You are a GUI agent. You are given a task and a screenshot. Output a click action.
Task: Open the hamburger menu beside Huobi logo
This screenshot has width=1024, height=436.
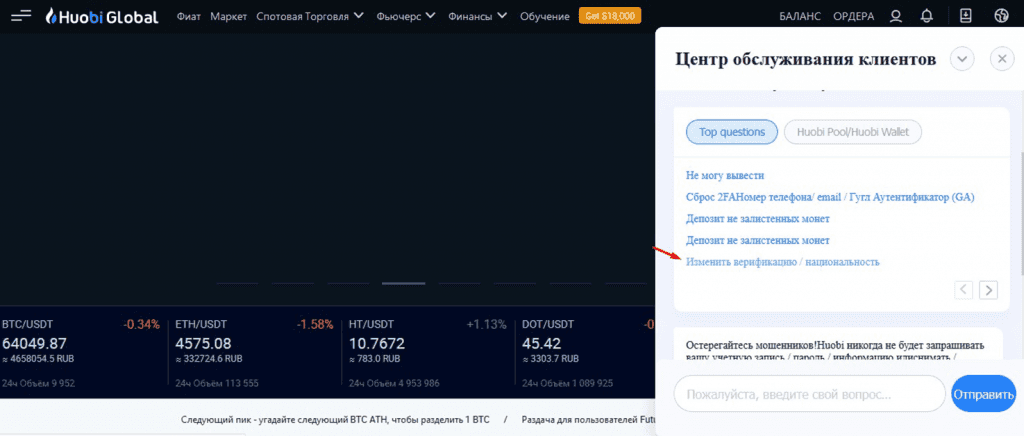coord(21,16)
